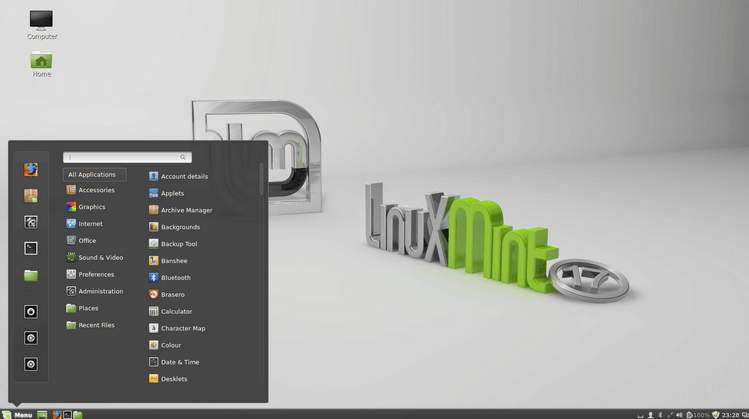This screenshot has height=419, width=749.
Task: Open the Home folder desktop icon
Action: 42,64
